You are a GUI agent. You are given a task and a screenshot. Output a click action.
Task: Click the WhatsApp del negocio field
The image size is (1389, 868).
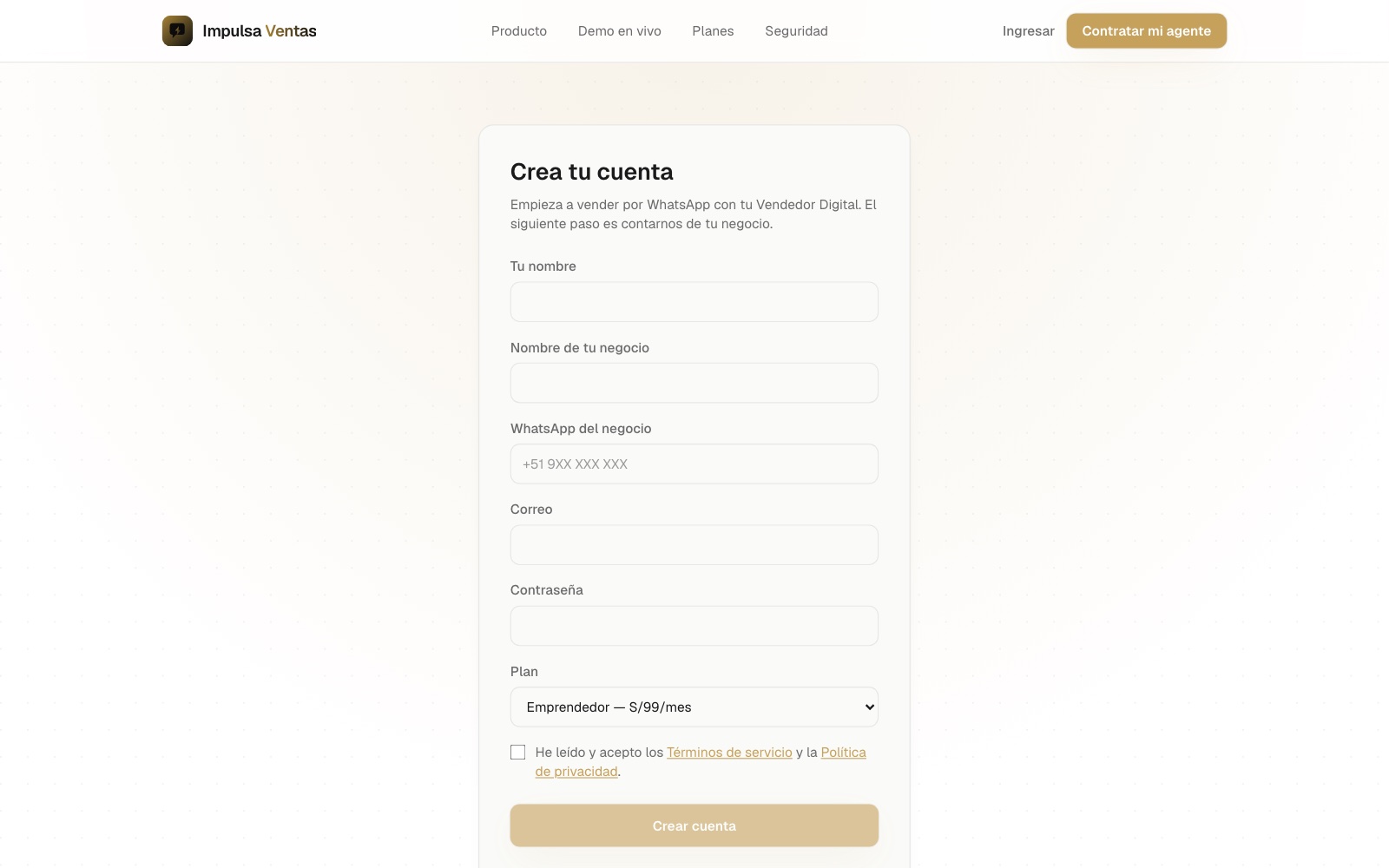[x=694, y=464]
